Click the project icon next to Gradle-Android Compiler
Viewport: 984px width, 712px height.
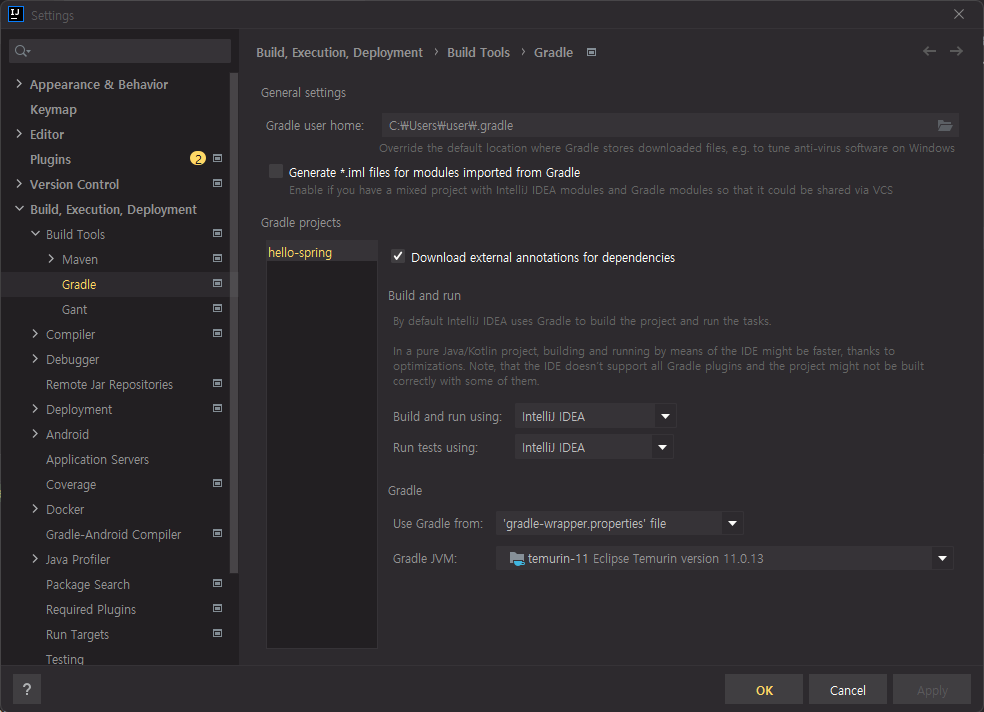click(218, 533)
